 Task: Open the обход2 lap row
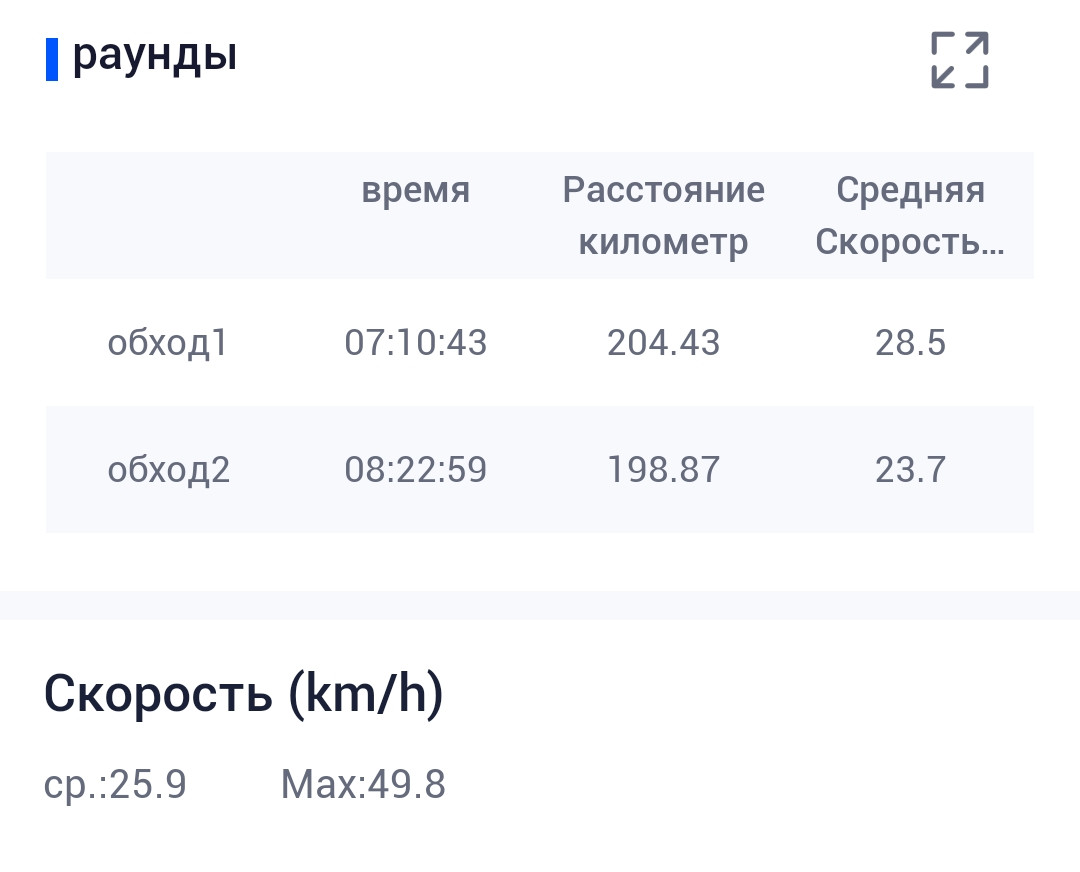(539, 469)
